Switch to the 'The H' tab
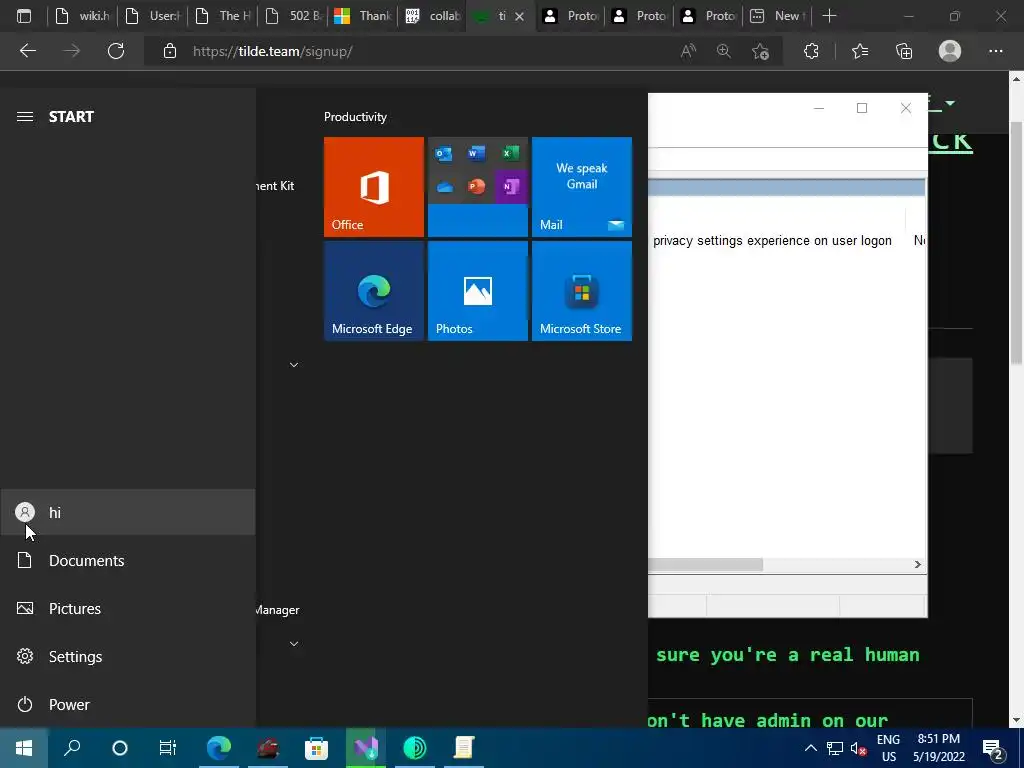This screenshot has width=1024, height=768. (222, 16)
